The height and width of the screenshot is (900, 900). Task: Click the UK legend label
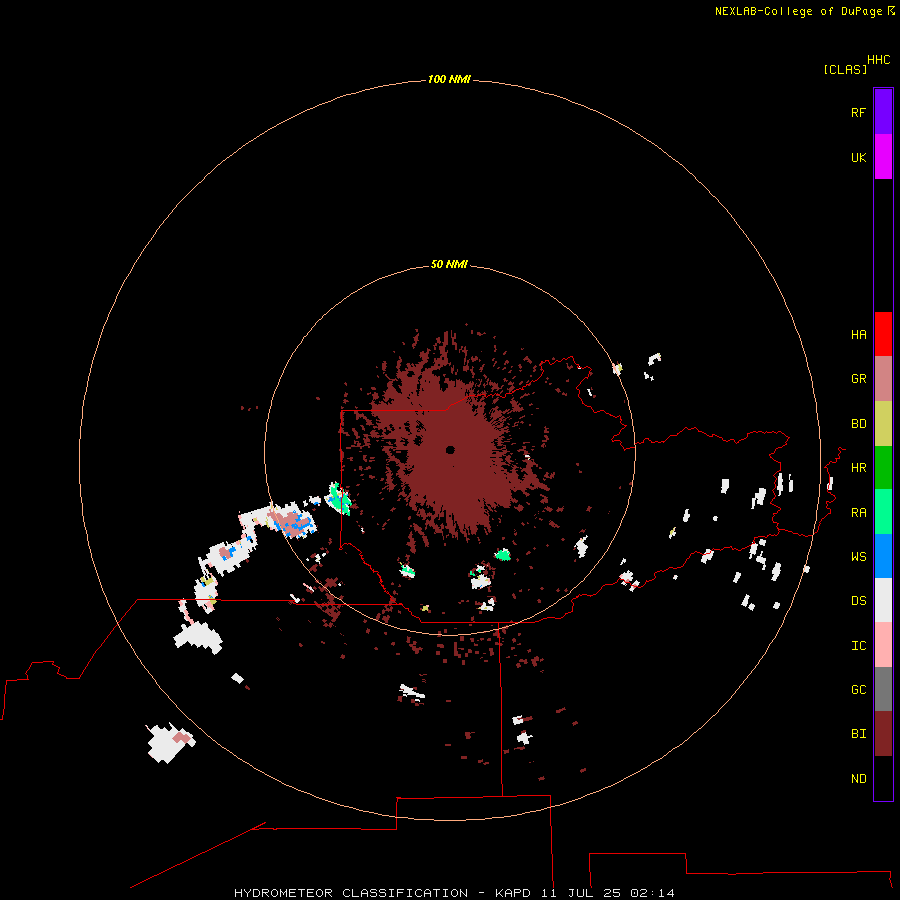(x=858, y=157)
